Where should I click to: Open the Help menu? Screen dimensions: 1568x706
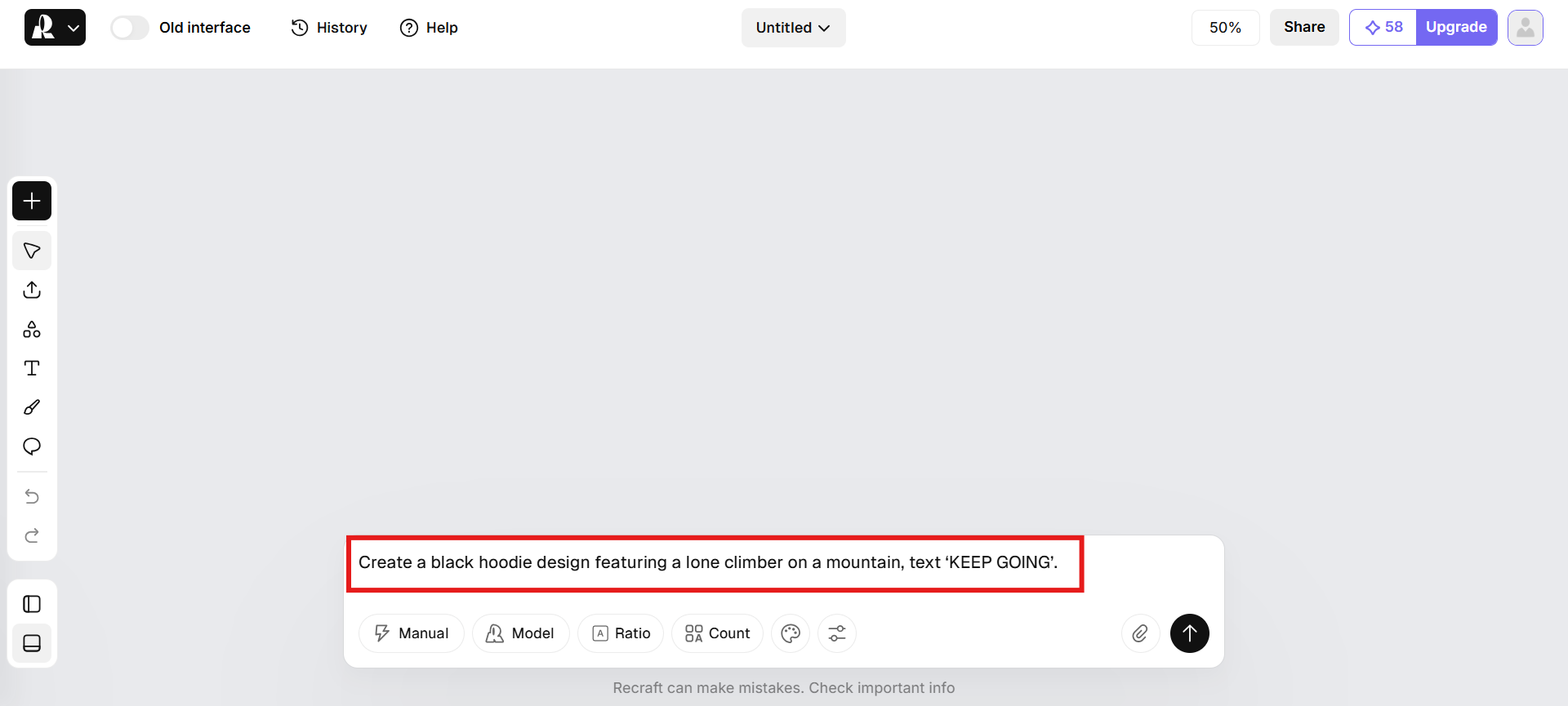click(x=429, y=28)
